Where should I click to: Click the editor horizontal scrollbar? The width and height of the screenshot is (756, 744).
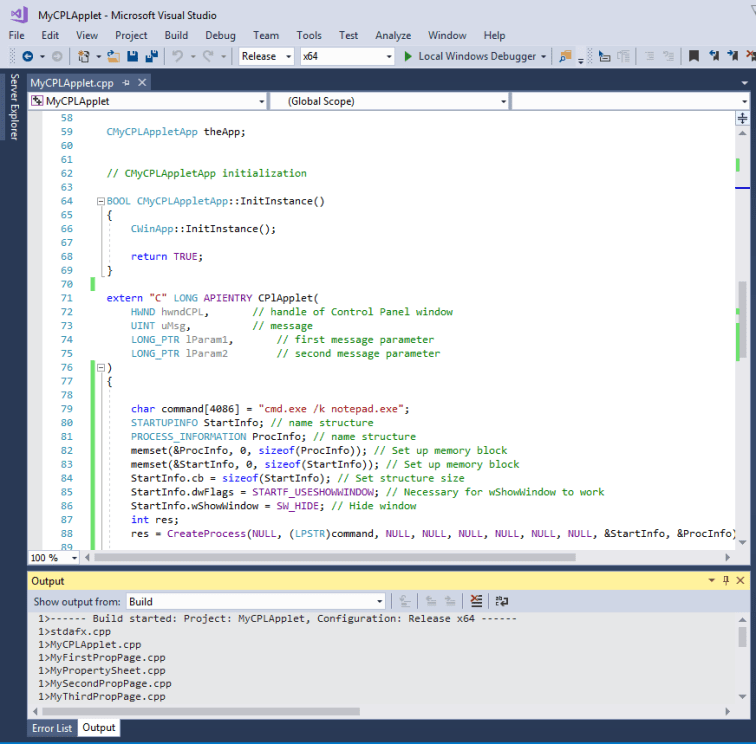[x=335, y=557]
